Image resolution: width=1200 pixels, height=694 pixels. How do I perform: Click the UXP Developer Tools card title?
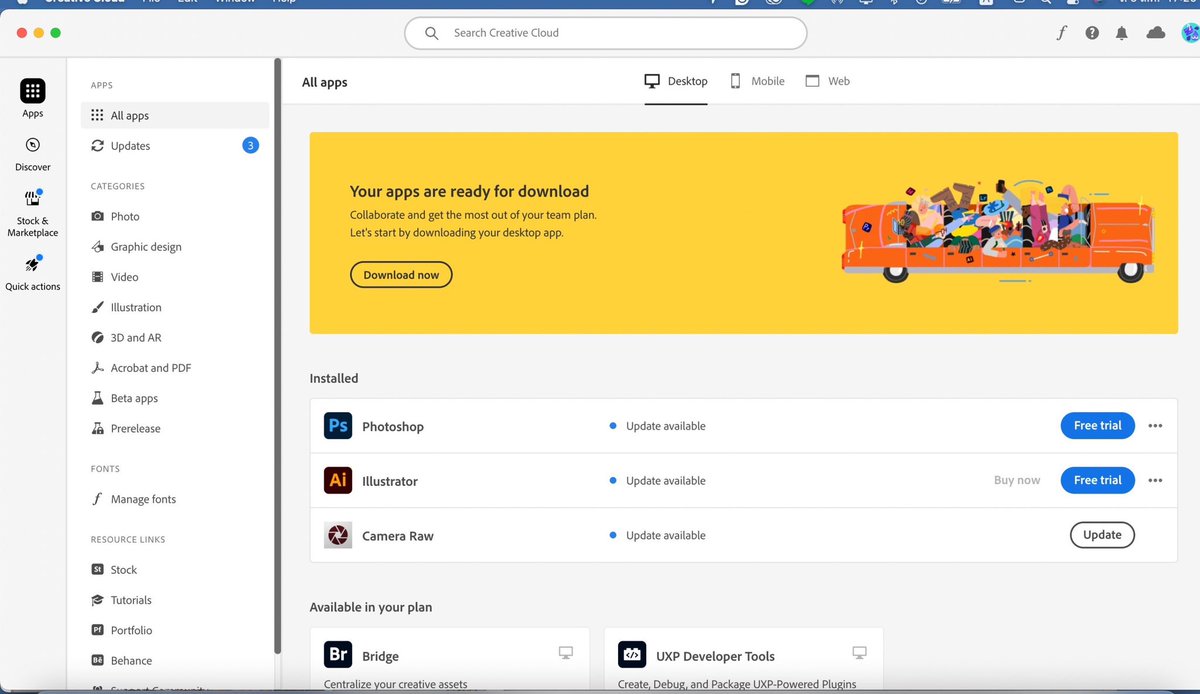click(715, 657)
